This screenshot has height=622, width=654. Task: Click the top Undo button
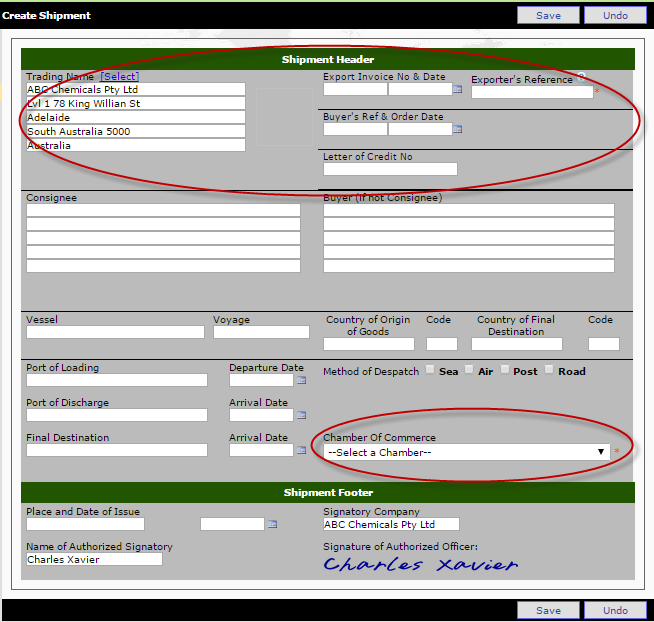click(x=615, y=15)
